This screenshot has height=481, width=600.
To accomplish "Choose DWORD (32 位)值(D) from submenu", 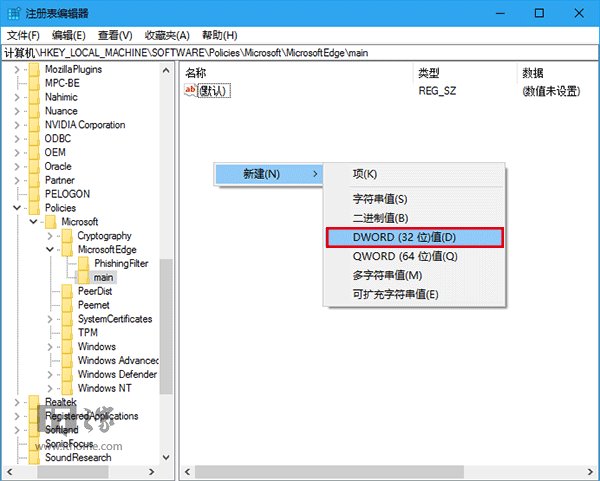I will [414, 238].
